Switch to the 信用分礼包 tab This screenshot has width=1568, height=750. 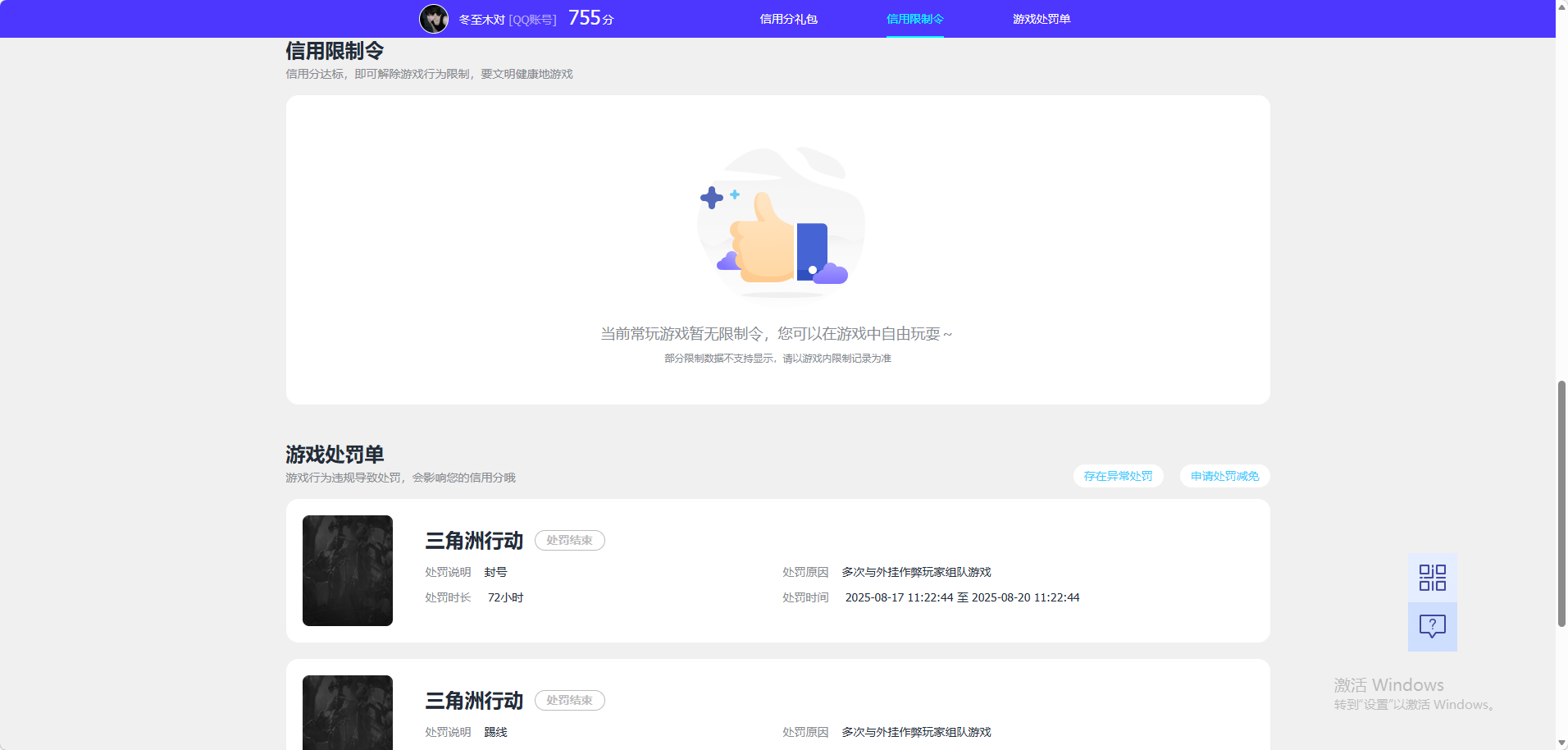point(788,18)
